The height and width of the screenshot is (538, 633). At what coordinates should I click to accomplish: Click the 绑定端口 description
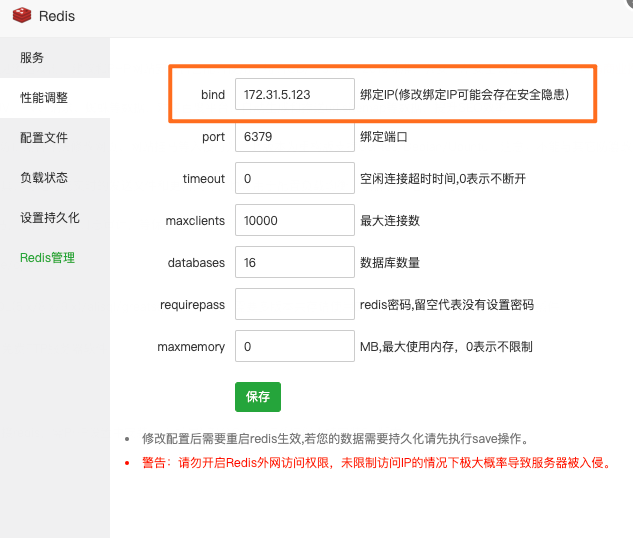coord(384,136)
